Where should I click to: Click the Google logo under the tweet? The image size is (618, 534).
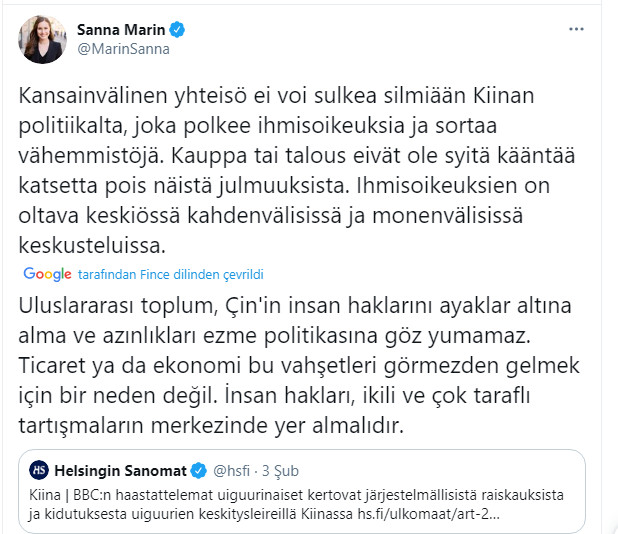click(47, 274)
